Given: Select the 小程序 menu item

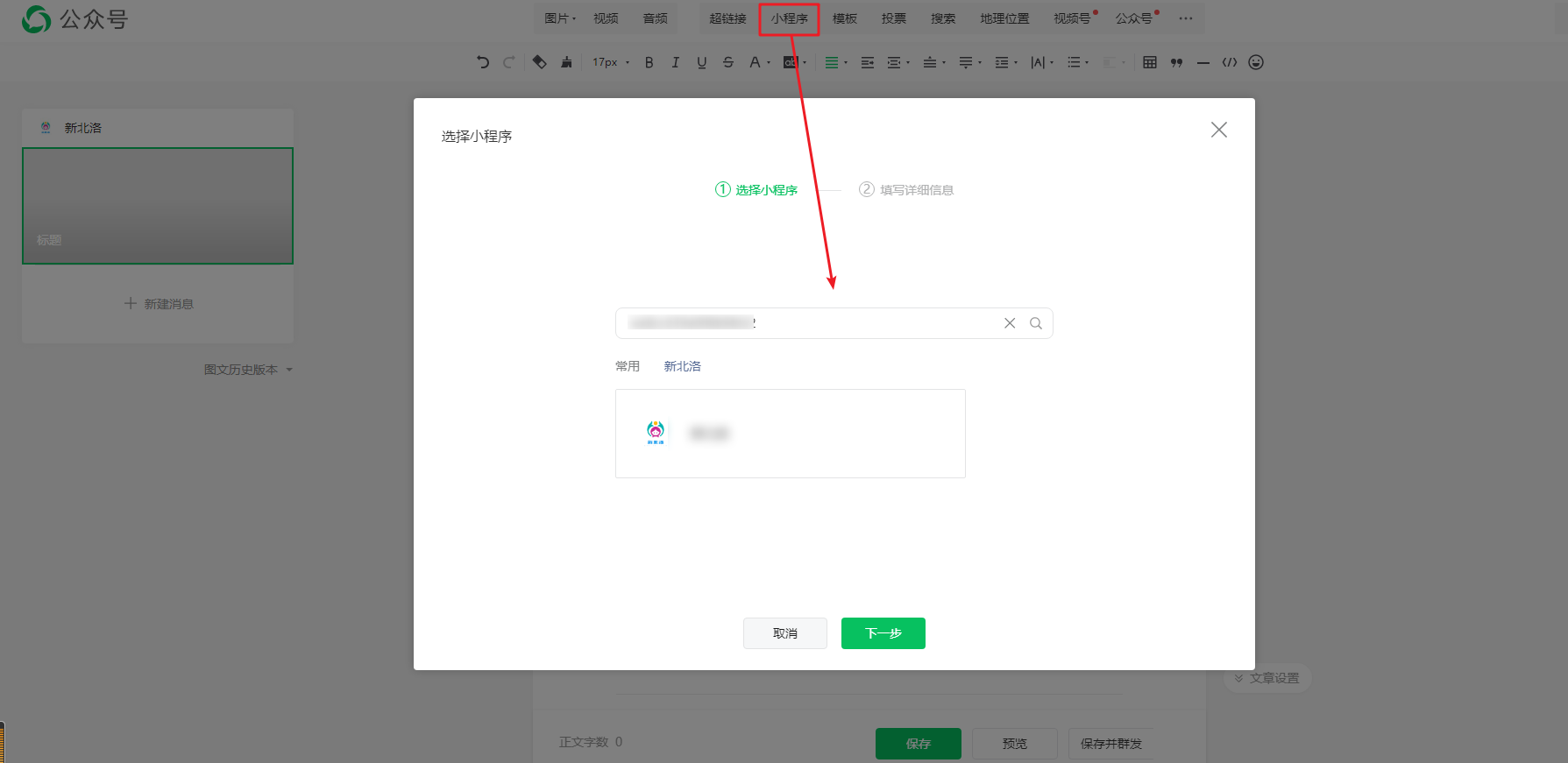Looking at the screenshot, I should pos(789,18).
